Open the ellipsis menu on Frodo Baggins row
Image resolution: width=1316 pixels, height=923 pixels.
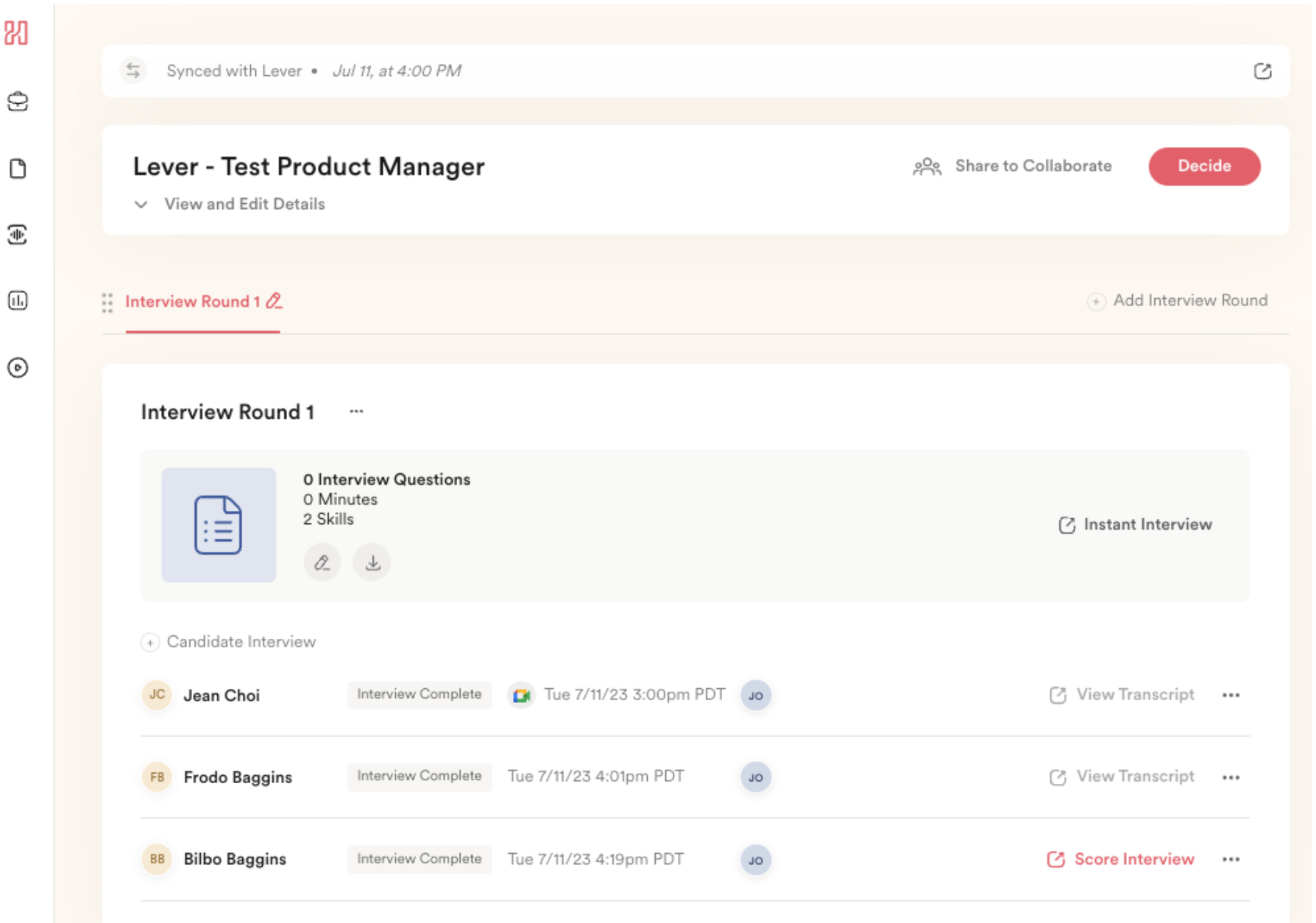[x=1231, y=777]
